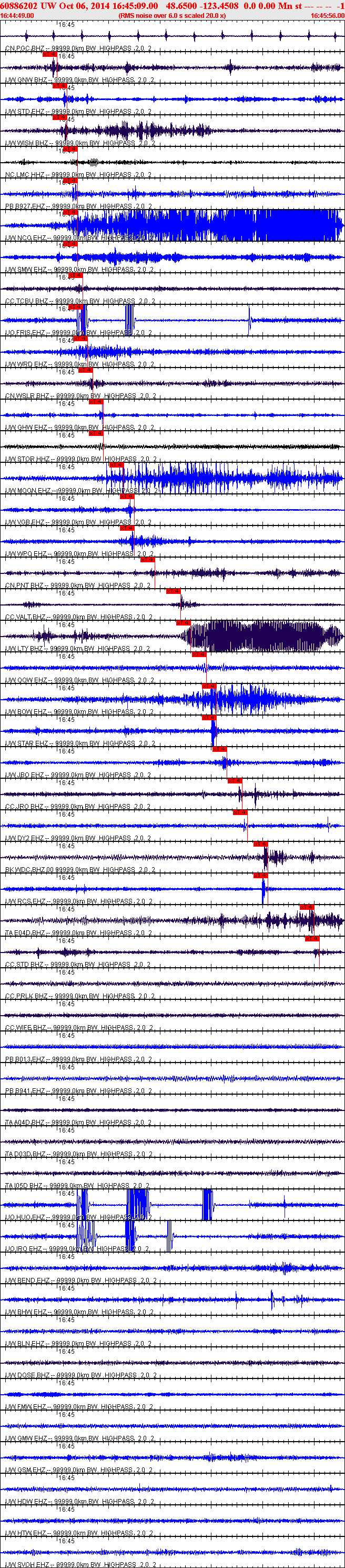Select the pick flag on the UW.SMW.EHZ trace

pyautogui.click(x=70, y=244)
